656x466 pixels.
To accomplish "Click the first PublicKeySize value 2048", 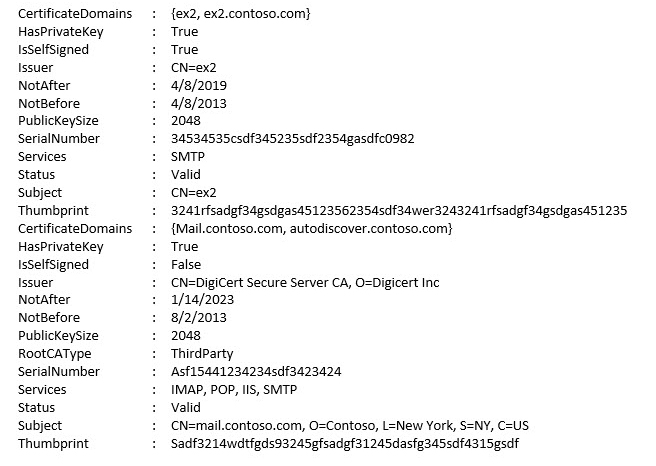I will pos(186,120).
